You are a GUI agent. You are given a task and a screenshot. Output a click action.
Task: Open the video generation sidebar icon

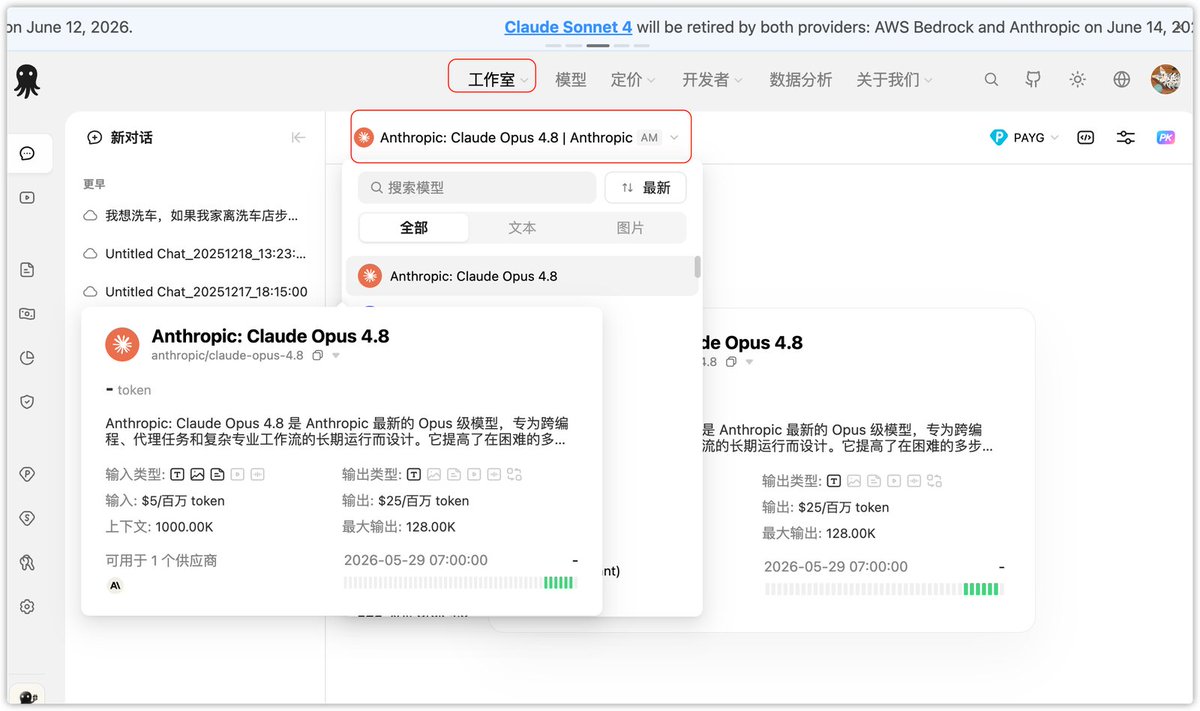tap(27, 197)
